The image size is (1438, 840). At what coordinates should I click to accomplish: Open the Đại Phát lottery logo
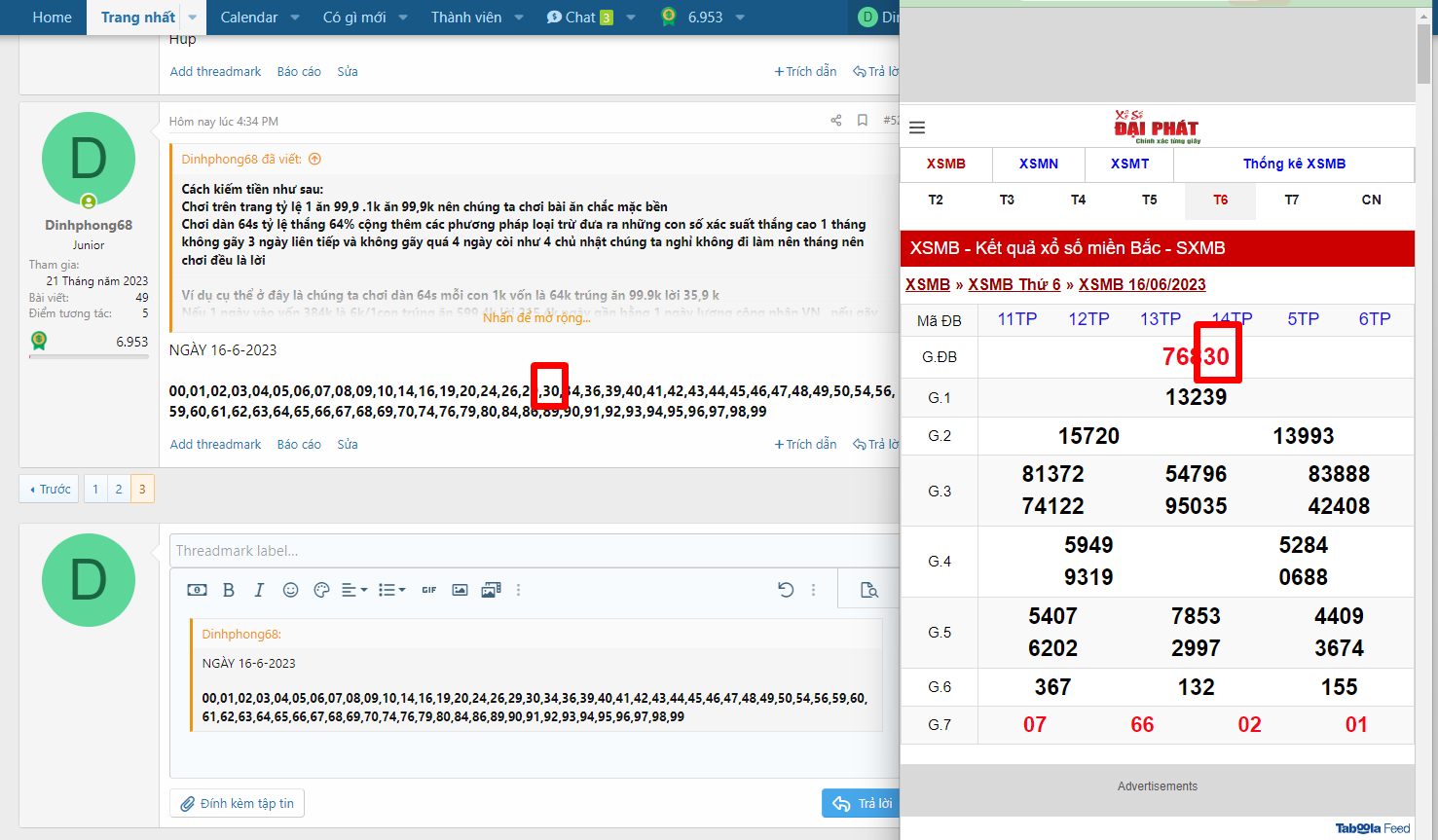click(1157, 127)
